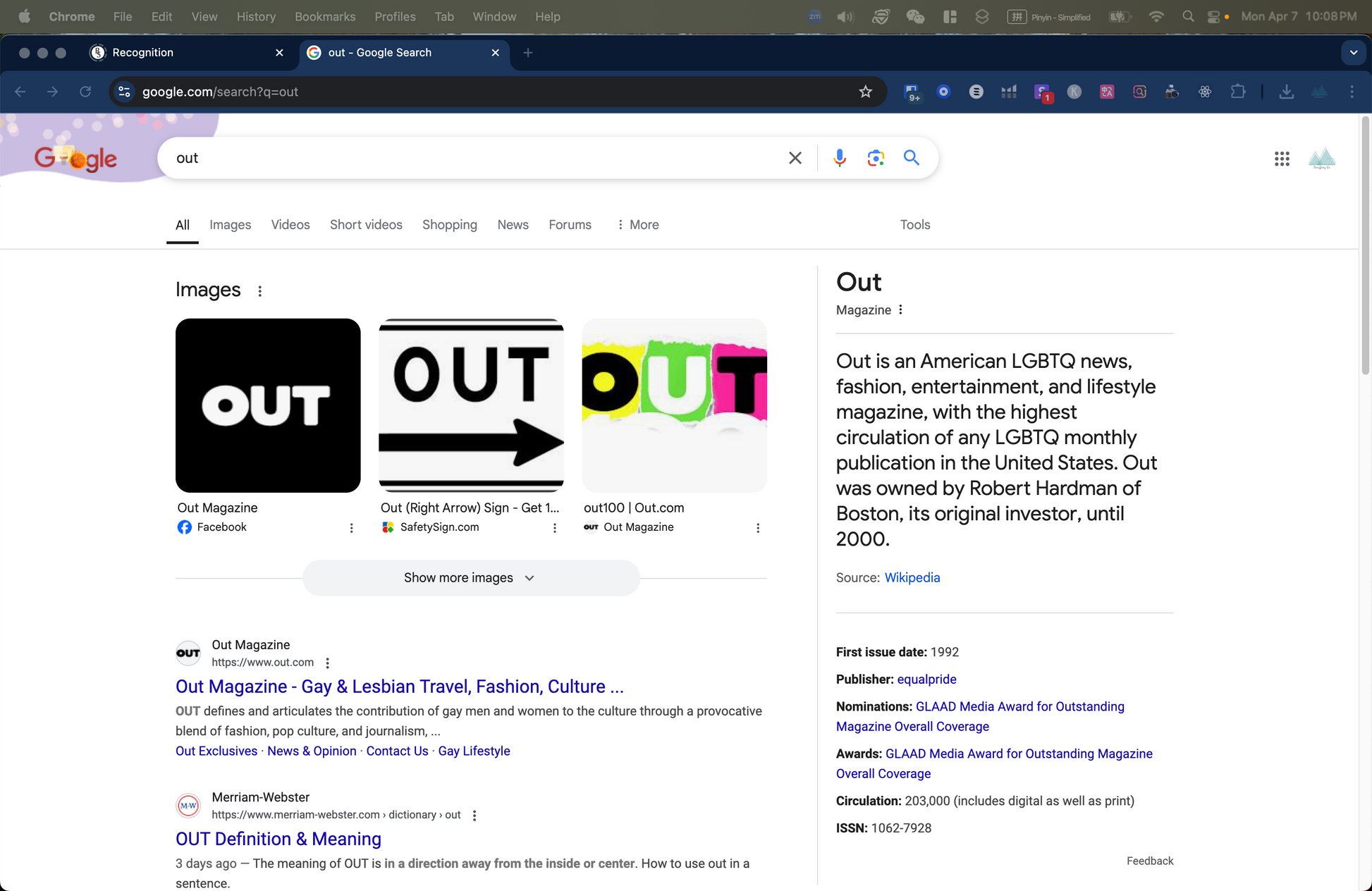The height and width of the screenshot is (891, 1372).
Task: Switch to Videos results tab
Action: pyautogui.click(x=290, y=225)
